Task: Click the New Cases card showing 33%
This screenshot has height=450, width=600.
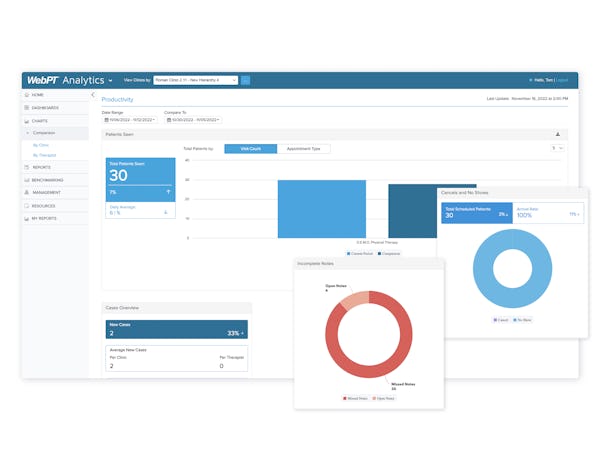Action: click(x=177, y=329)
